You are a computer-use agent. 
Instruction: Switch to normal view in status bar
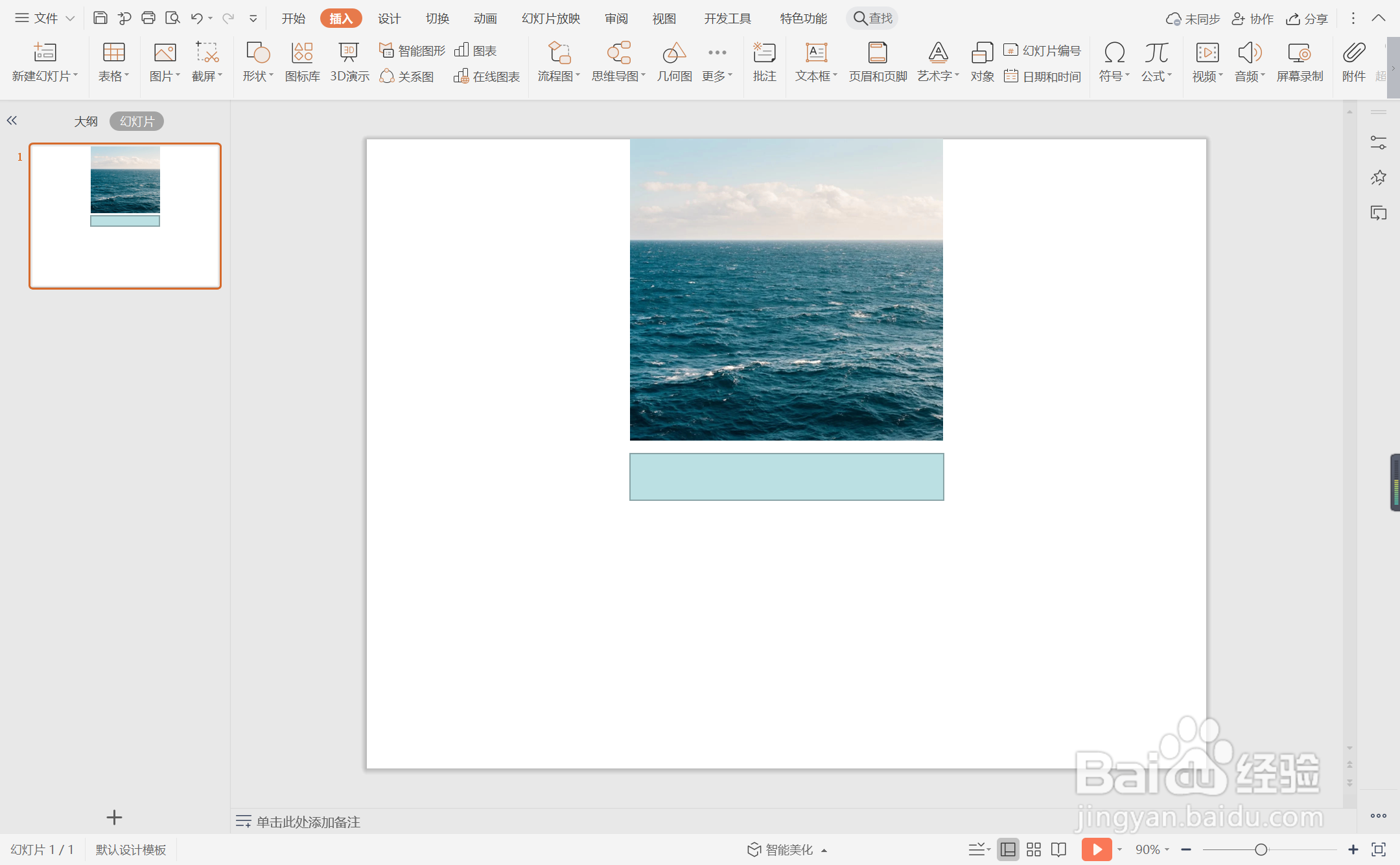[x=1008, y=849]
